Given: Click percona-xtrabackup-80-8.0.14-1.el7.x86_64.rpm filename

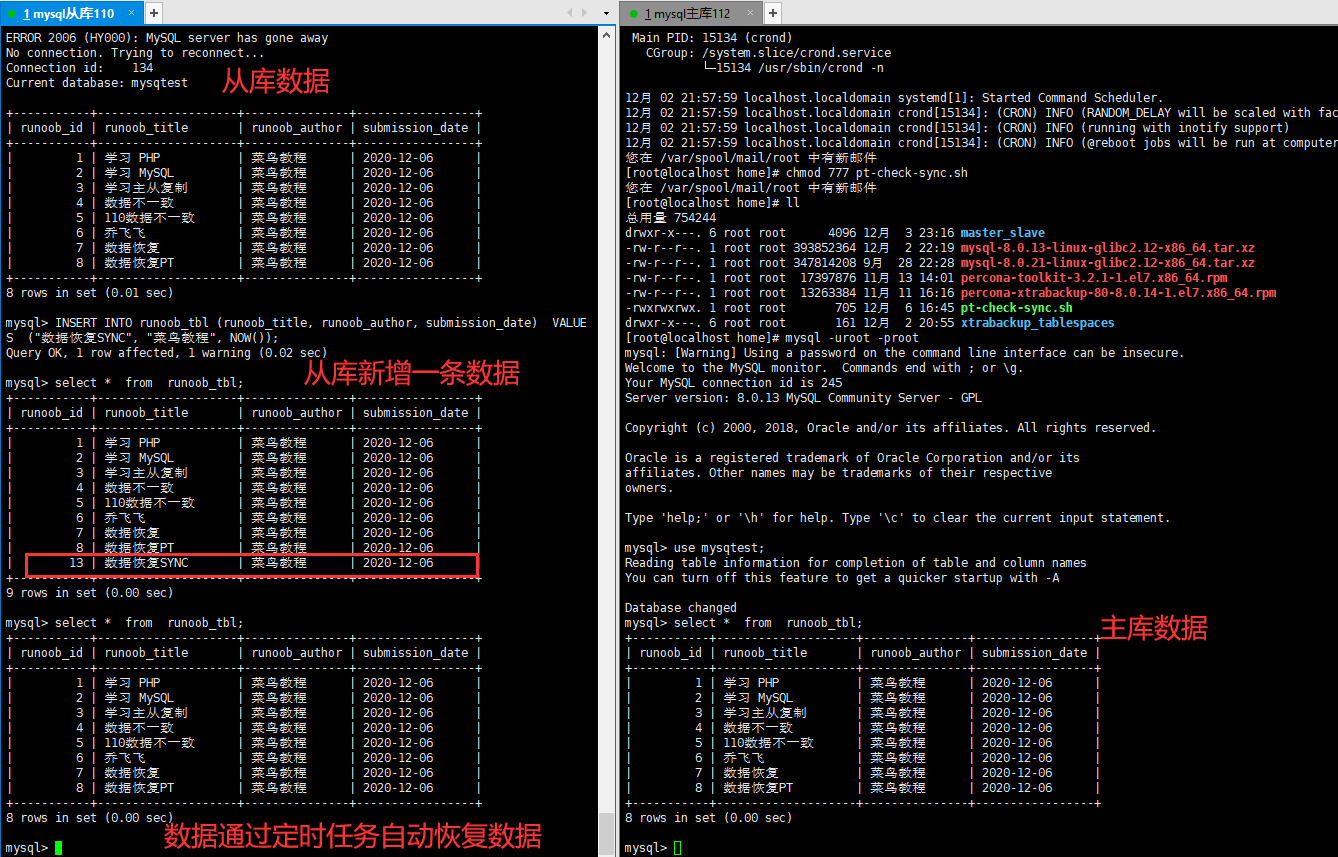Looking at the screenshot, I should [1118, 293].
